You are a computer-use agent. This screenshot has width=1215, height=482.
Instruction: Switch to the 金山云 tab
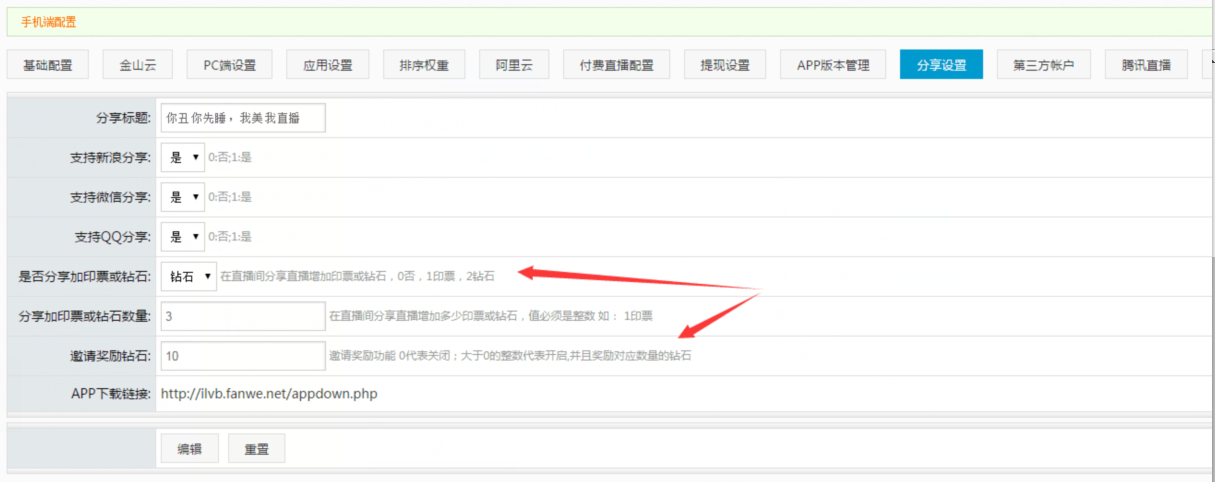click(x=137, y=65)
